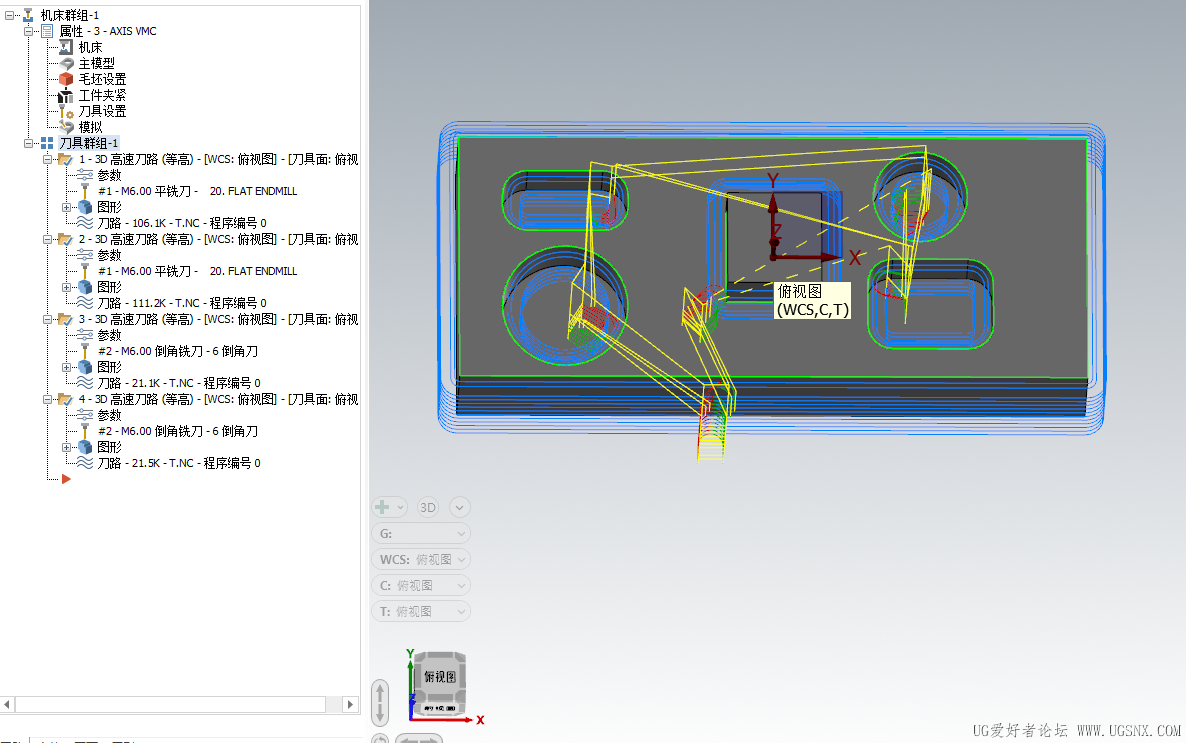
Task: Open 参数 parameters of operation 1
Action: (x=109, y=175)
